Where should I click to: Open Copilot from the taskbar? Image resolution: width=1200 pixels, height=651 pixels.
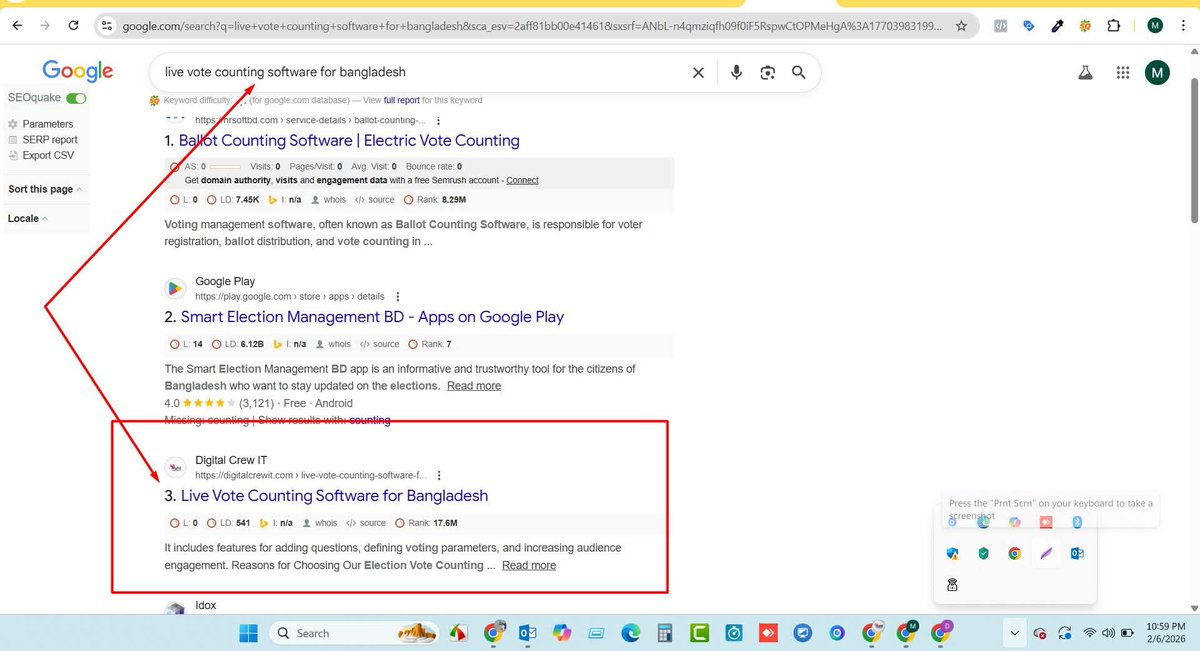click(x=562, y=633)
